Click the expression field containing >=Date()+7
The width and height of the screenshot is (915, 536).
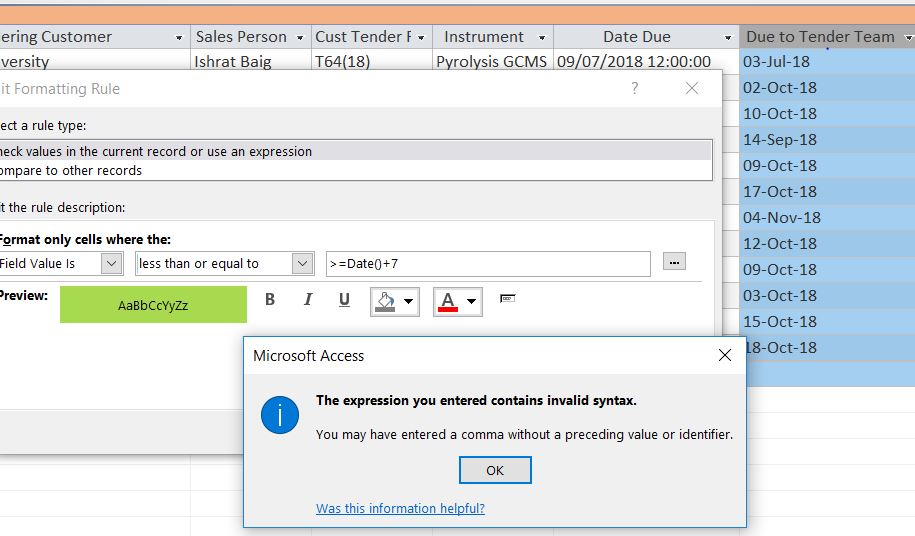(488, 263)
